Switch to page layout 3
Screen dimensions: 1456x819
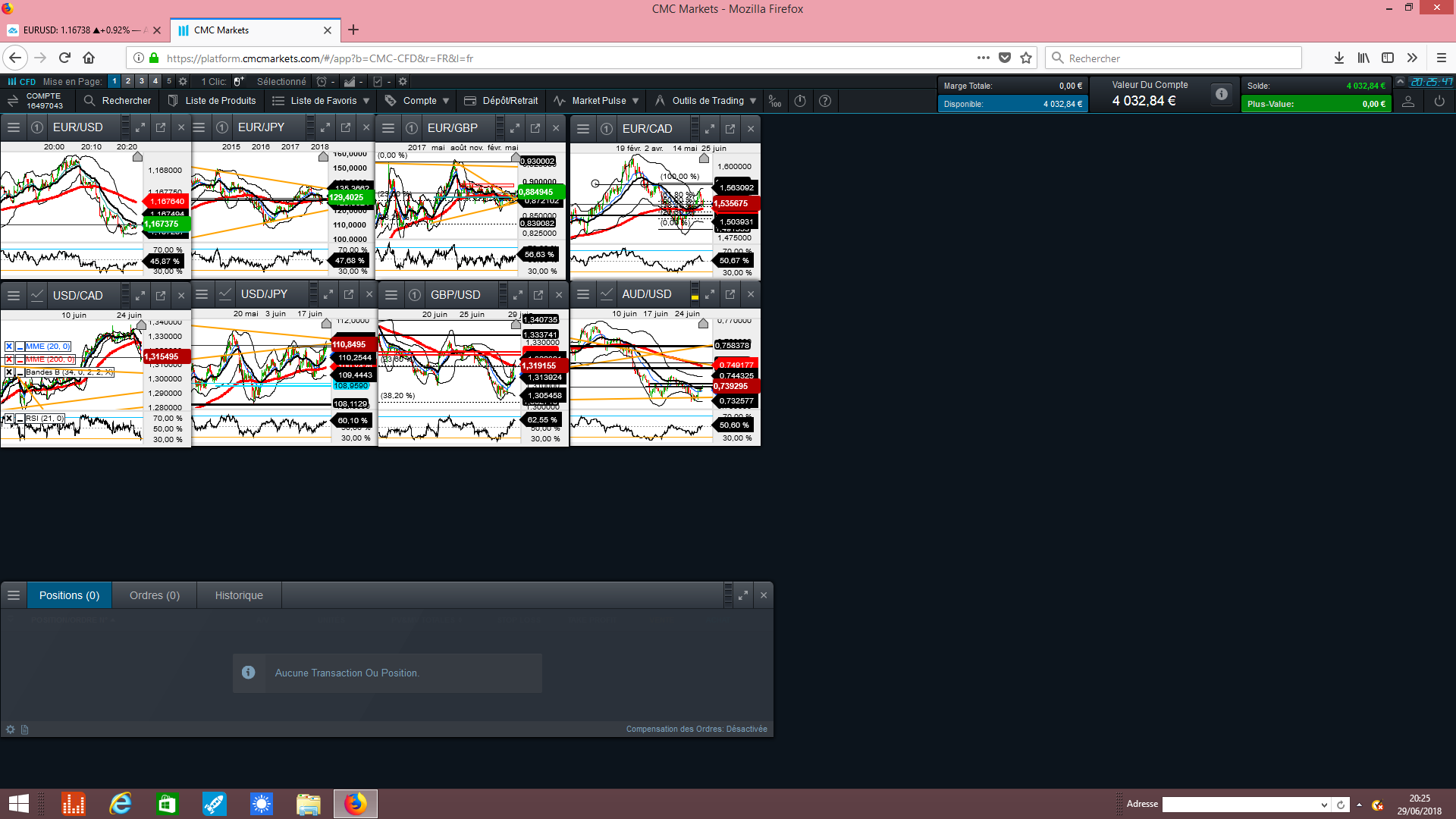tap(141, 81)
